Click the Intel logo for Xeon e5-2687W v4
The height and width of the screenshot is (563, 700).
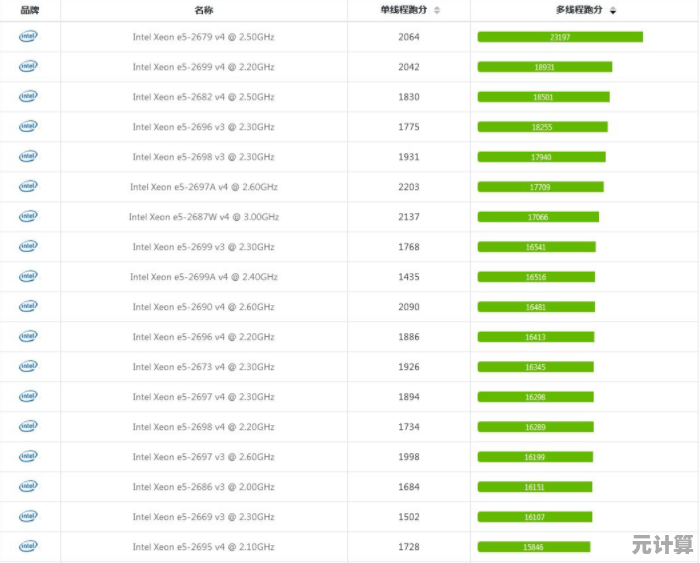pos(28,217)
